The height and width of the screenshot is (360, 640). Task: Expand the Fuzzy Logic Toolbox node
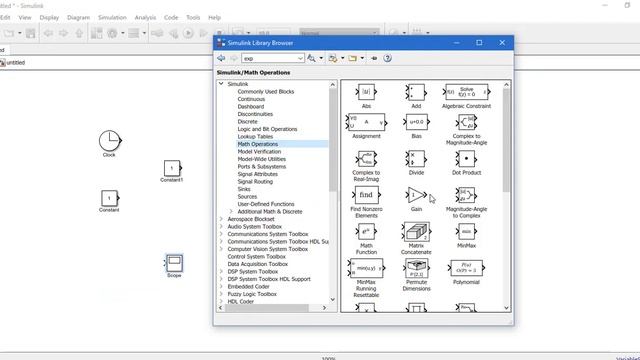click(x=221, y=294)
